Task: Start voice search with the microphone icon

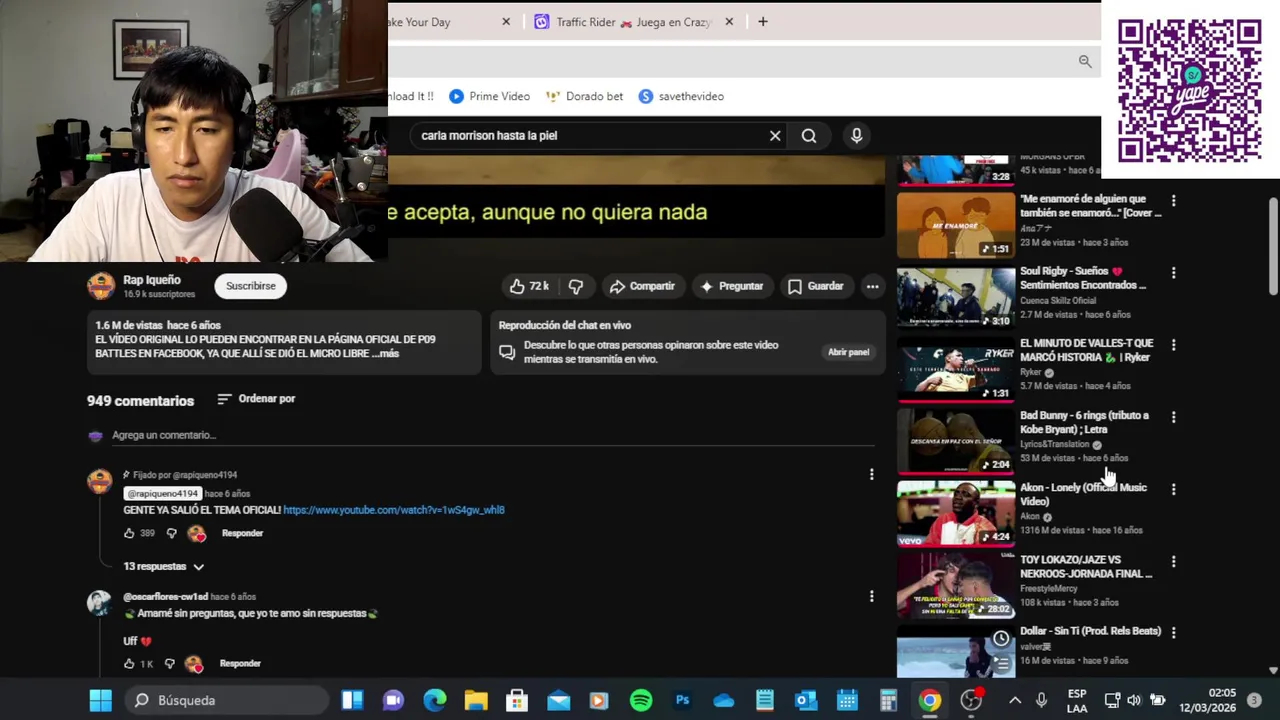Action: (x=856, y=136)
